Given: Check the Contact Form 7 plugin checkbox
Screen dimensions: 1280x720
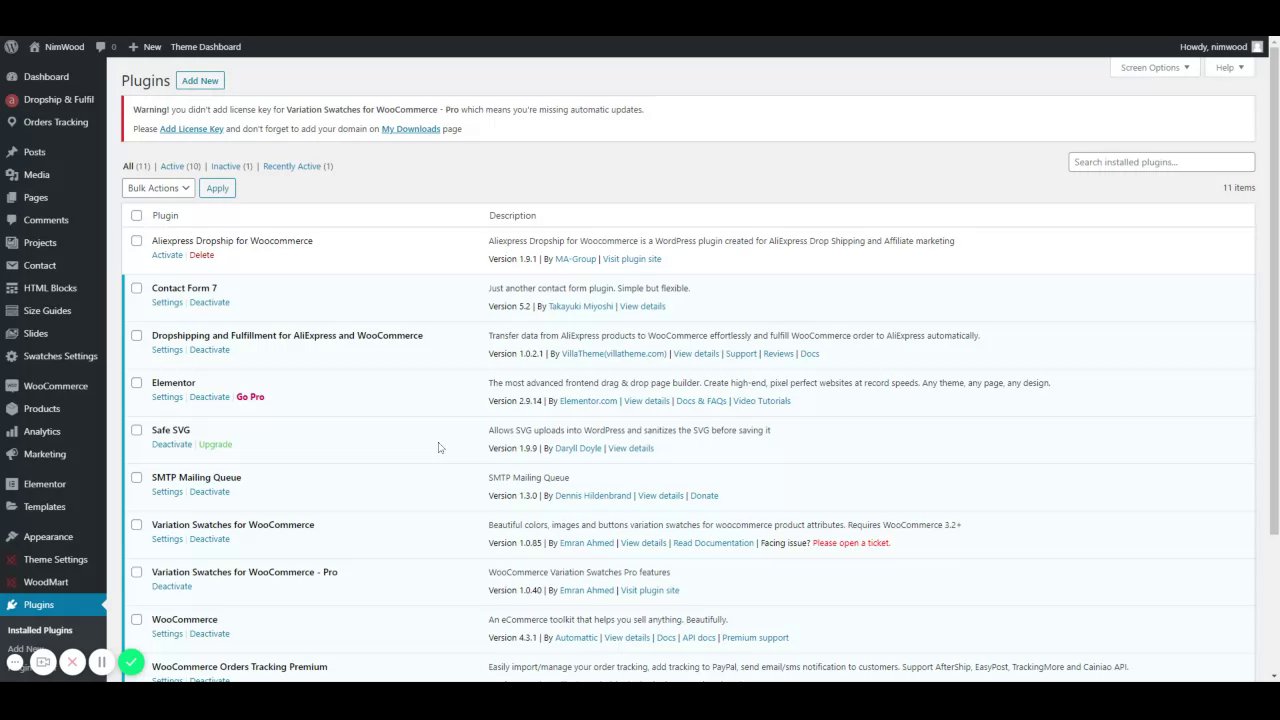Looking at the screenshot, I should click(137, 288).
